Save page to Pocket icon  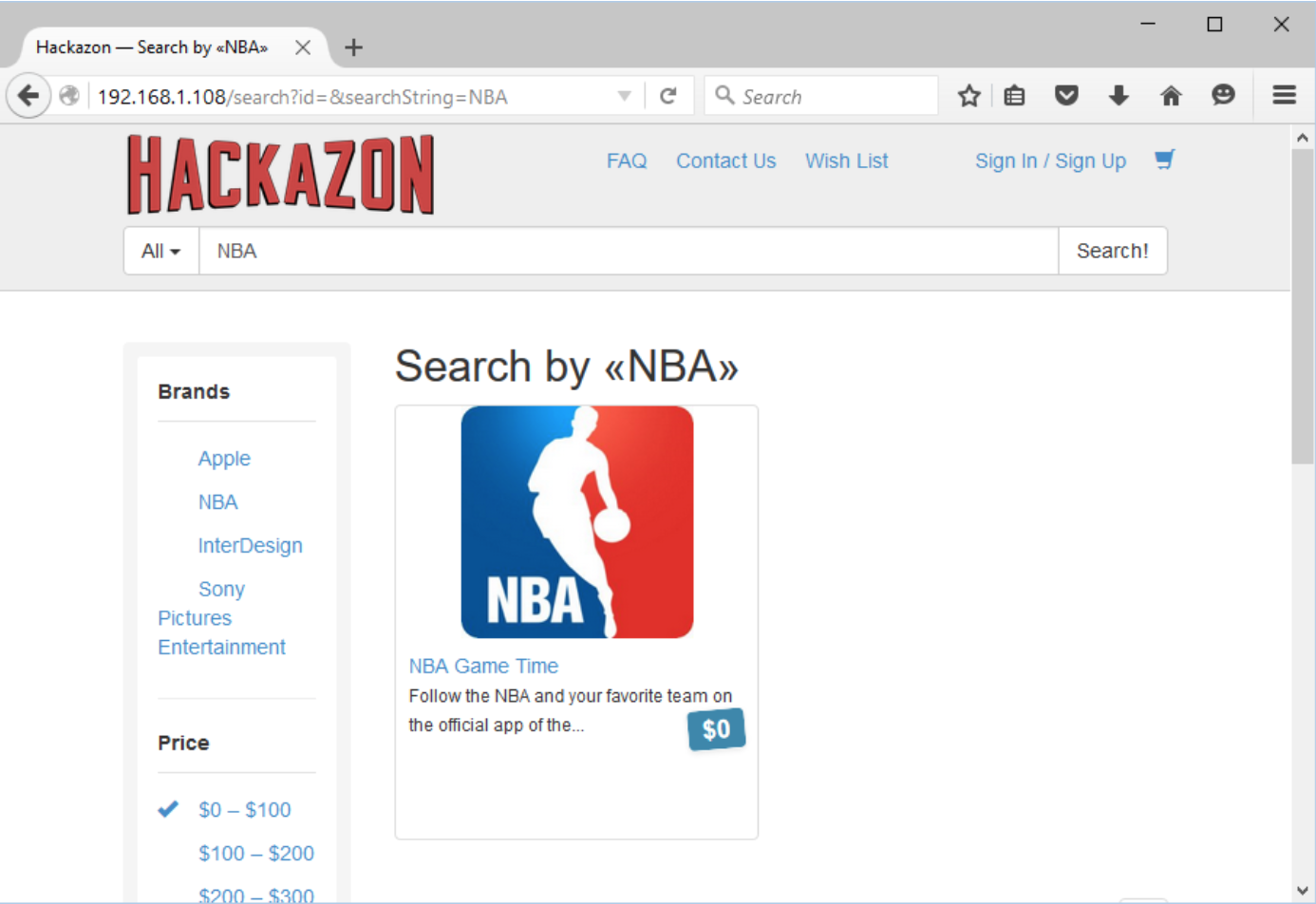(x=1066, y=96)
